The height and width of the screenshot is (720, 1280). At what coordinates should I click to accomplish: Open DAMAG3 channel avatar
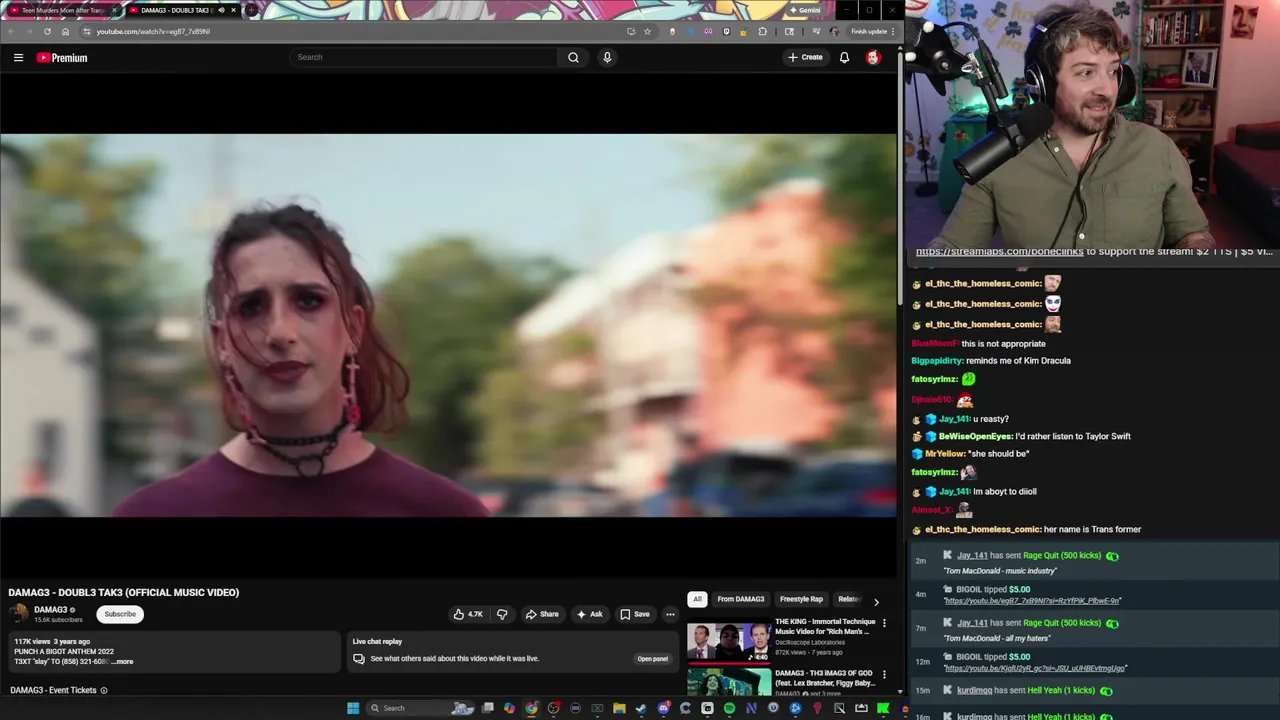click(18, 614)
